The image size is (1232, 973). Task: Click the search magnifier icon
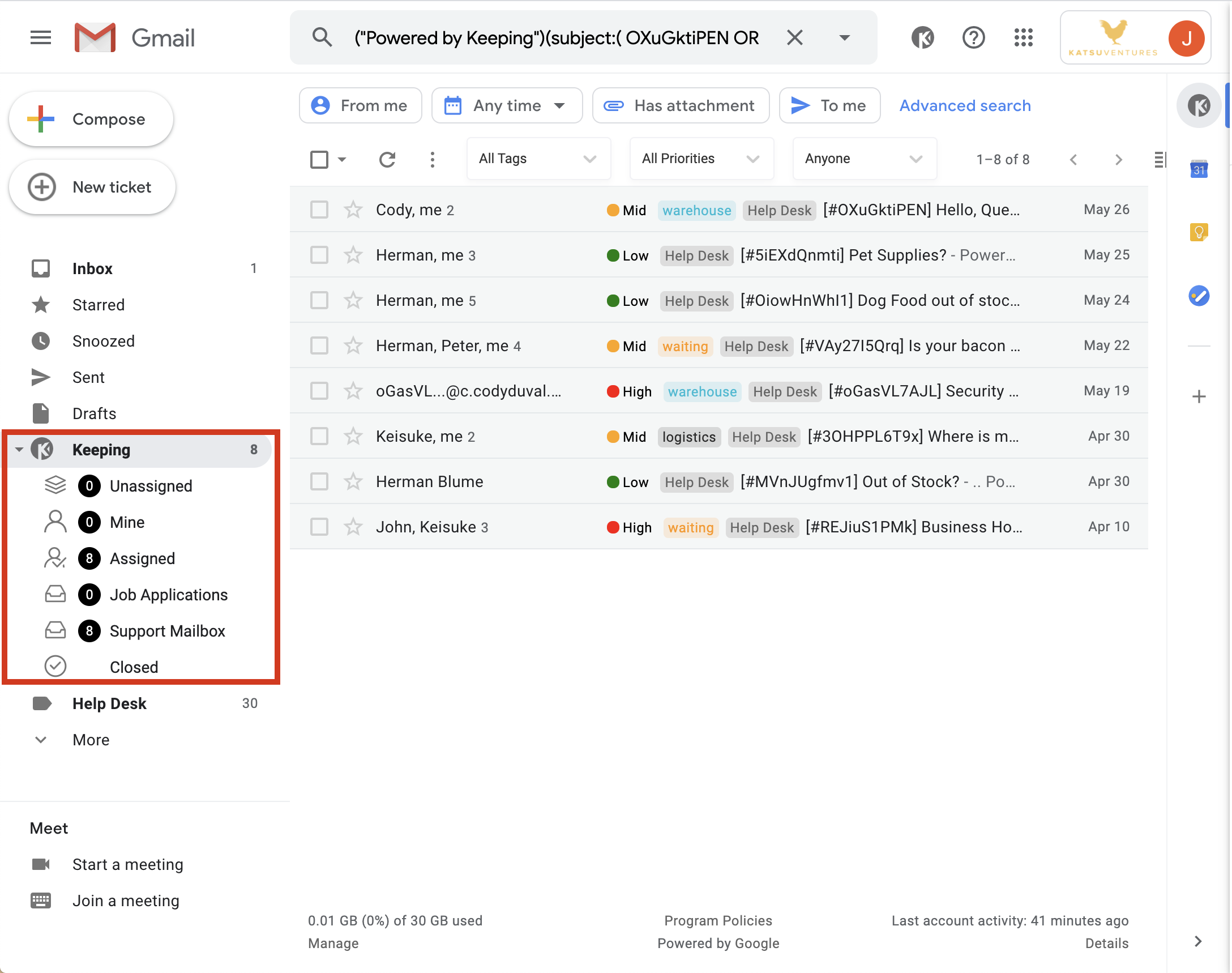pyautogui.click(x=322, y=37)
